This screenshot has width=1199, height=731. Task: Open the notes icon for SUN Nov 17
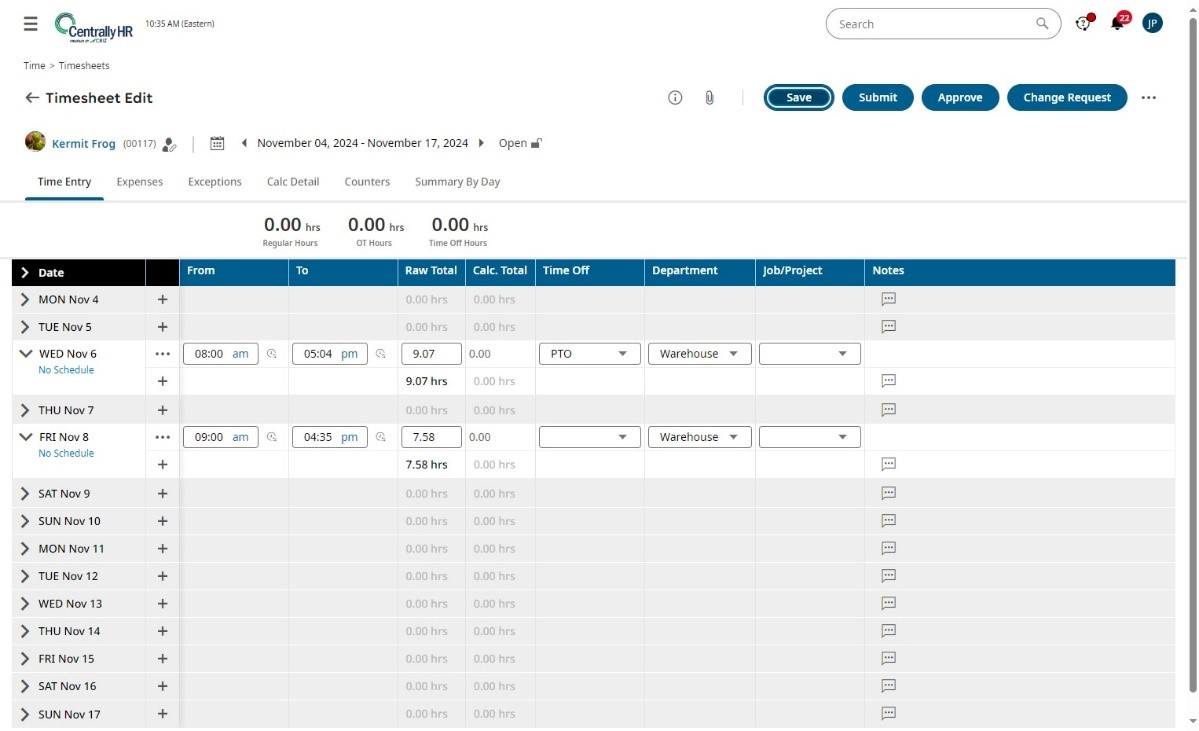pos(889,713)
